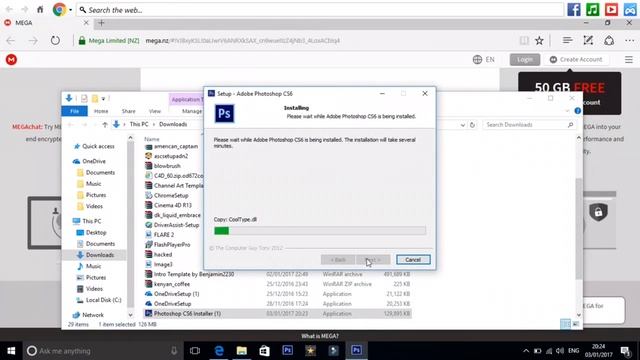Open the game controller shortcut icon
640x360 pixels.
pos(630,9)
